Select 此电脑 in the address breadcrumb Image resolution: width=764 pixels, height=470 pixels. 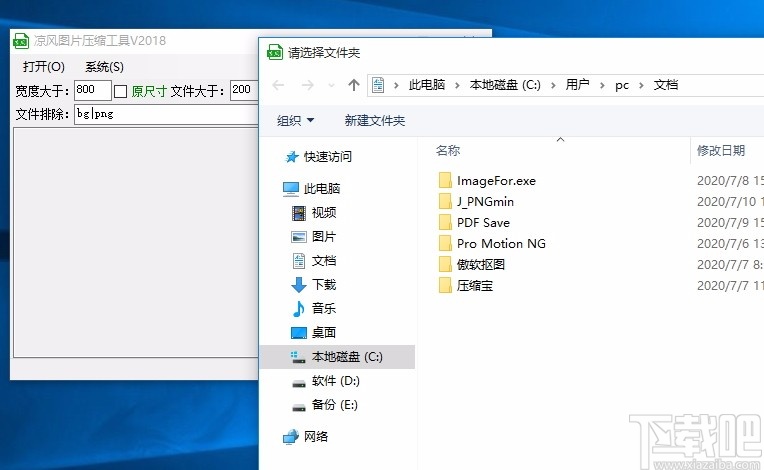(x=427, y=85)
